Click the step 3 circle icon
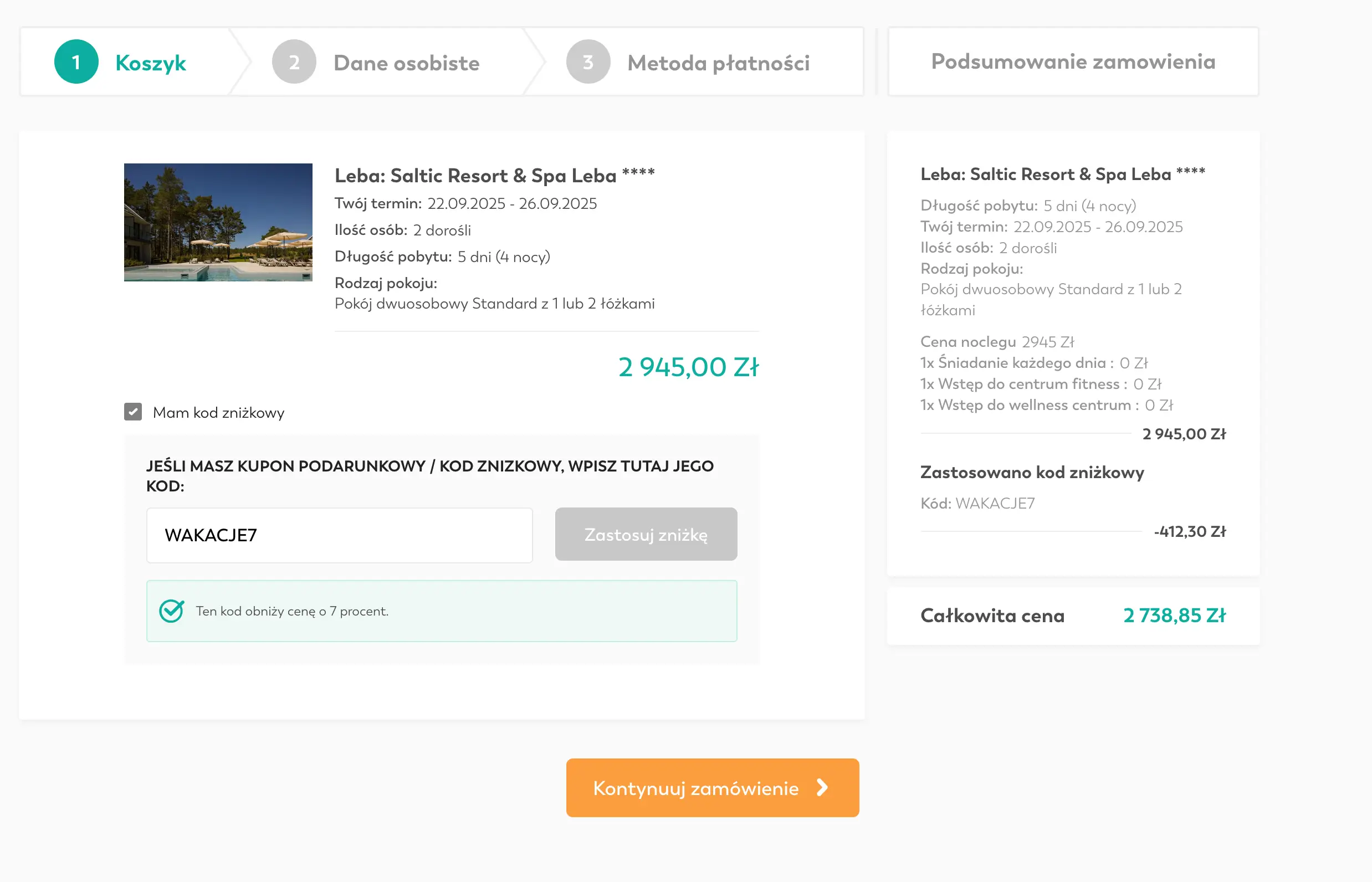Screen dimensions: 1372x882 point(588,62)
